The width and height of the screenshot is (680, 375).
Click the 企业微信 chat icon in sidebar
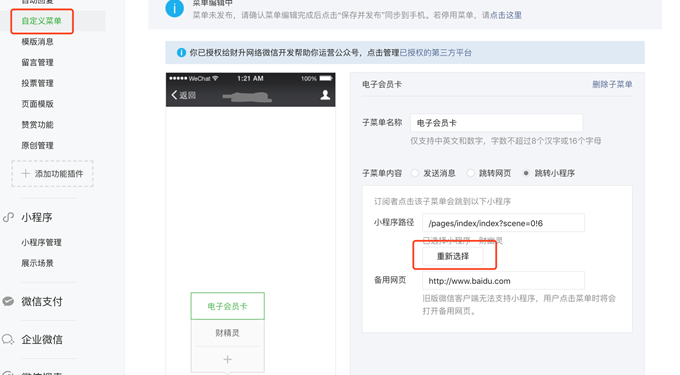8,339
